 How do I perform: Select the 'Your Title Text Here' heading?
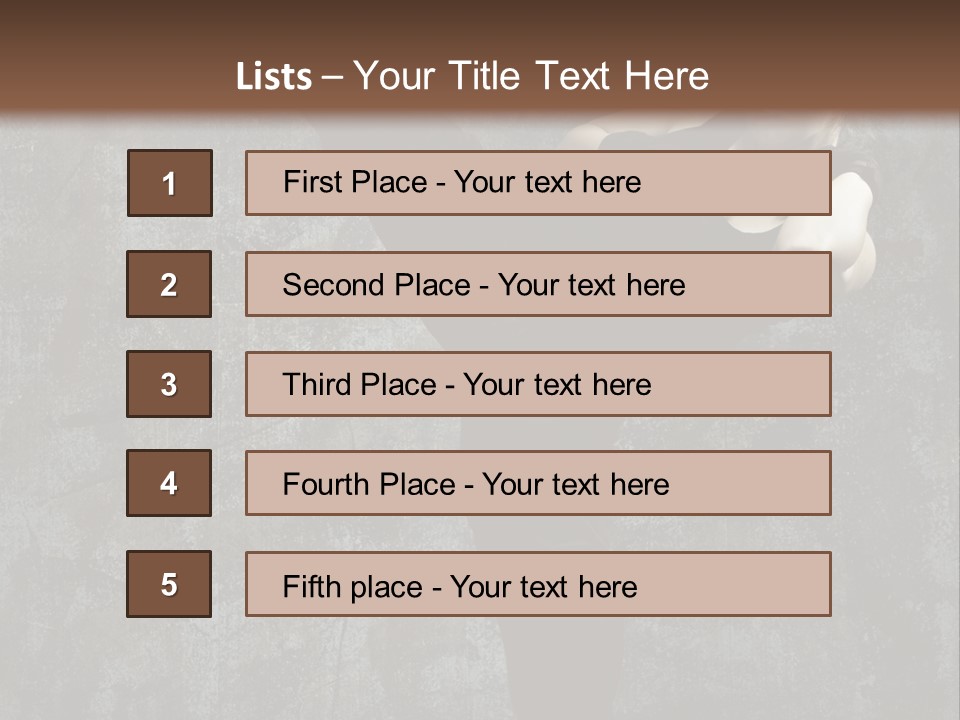pyautogui.click(x=531, y=76)
